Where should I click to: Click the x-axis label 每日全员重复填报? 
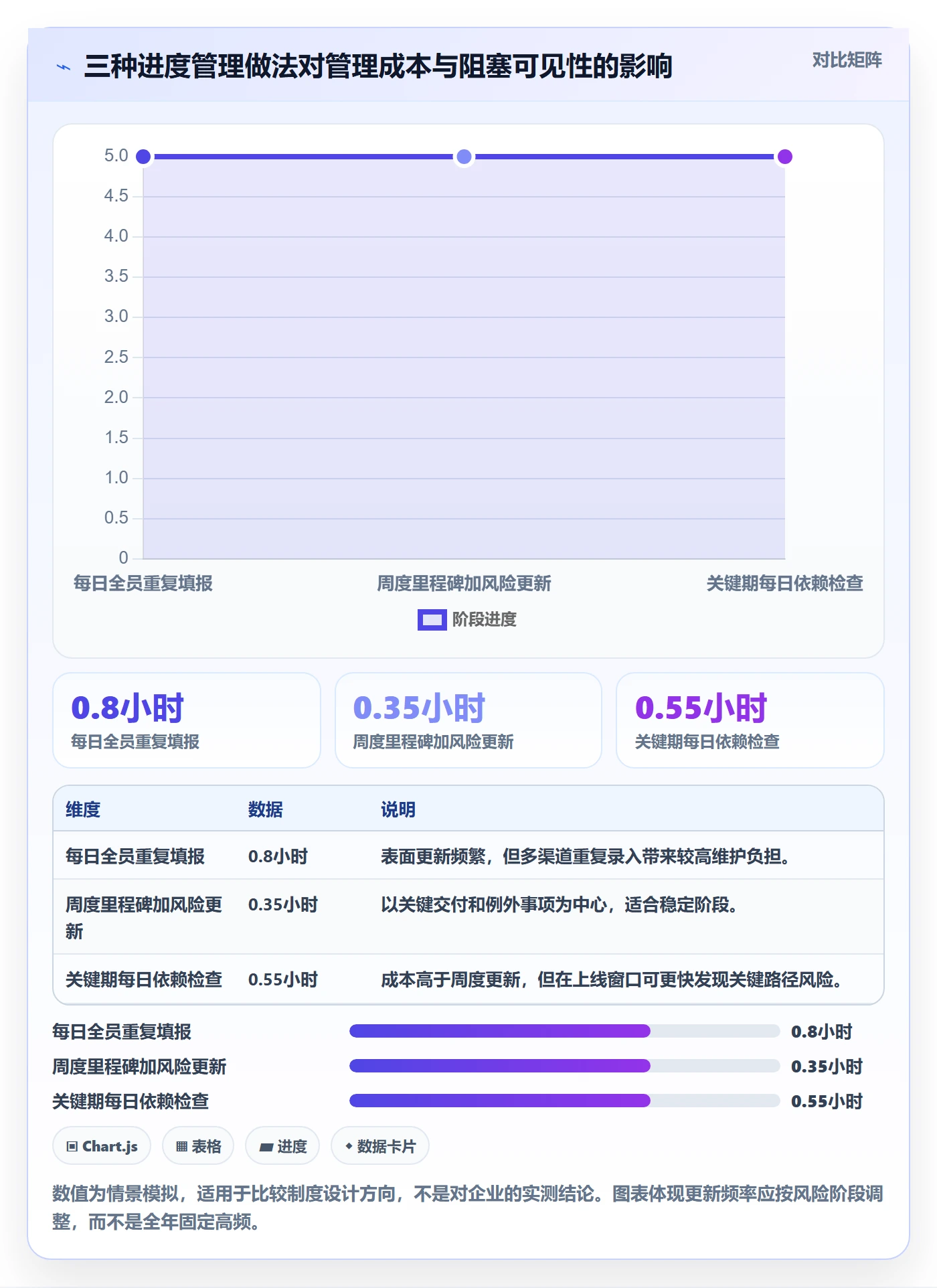tap(143, 584)
